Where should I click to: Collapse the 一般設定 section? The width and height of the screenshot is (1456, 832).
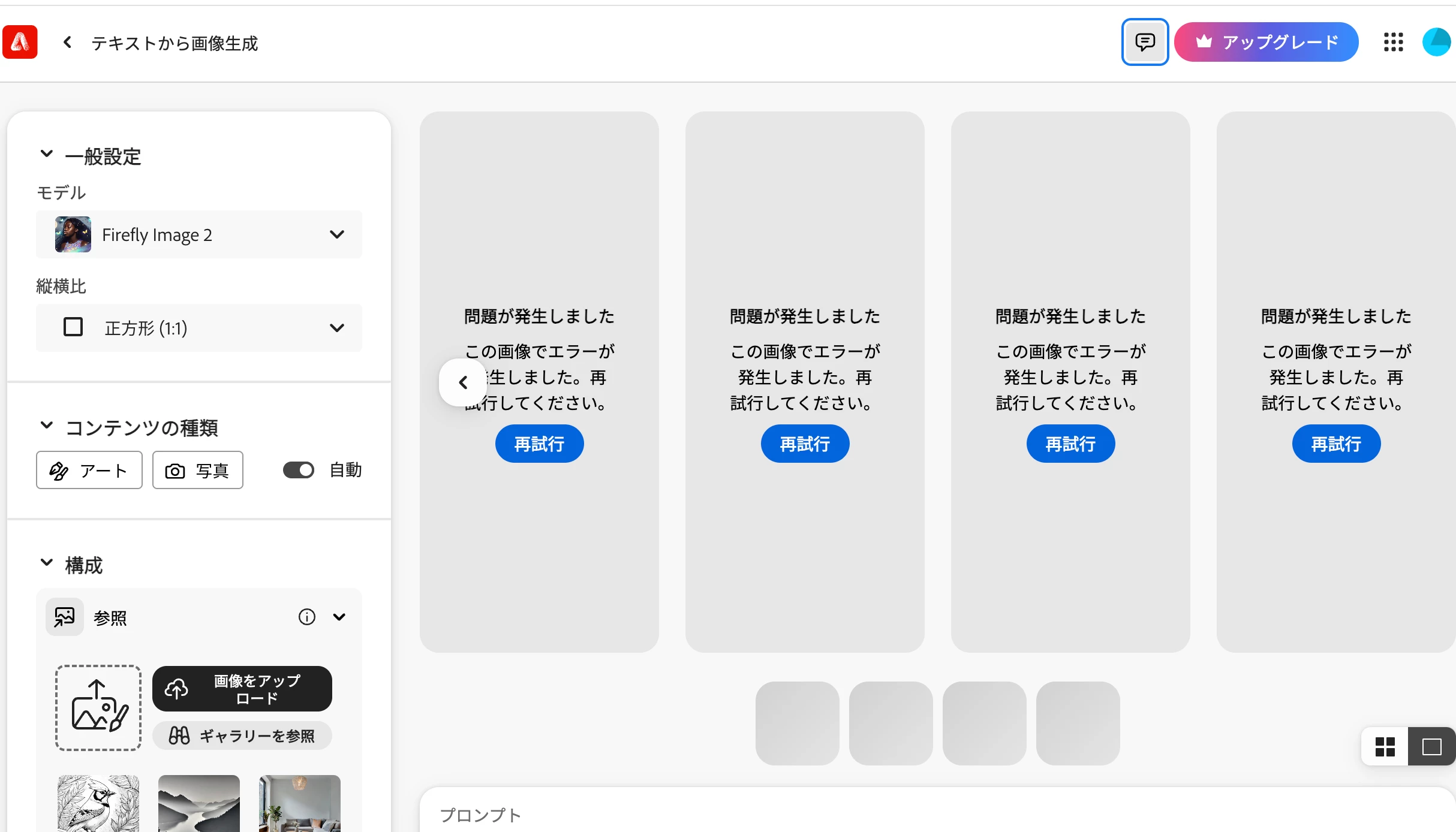(x=47, y=155)
